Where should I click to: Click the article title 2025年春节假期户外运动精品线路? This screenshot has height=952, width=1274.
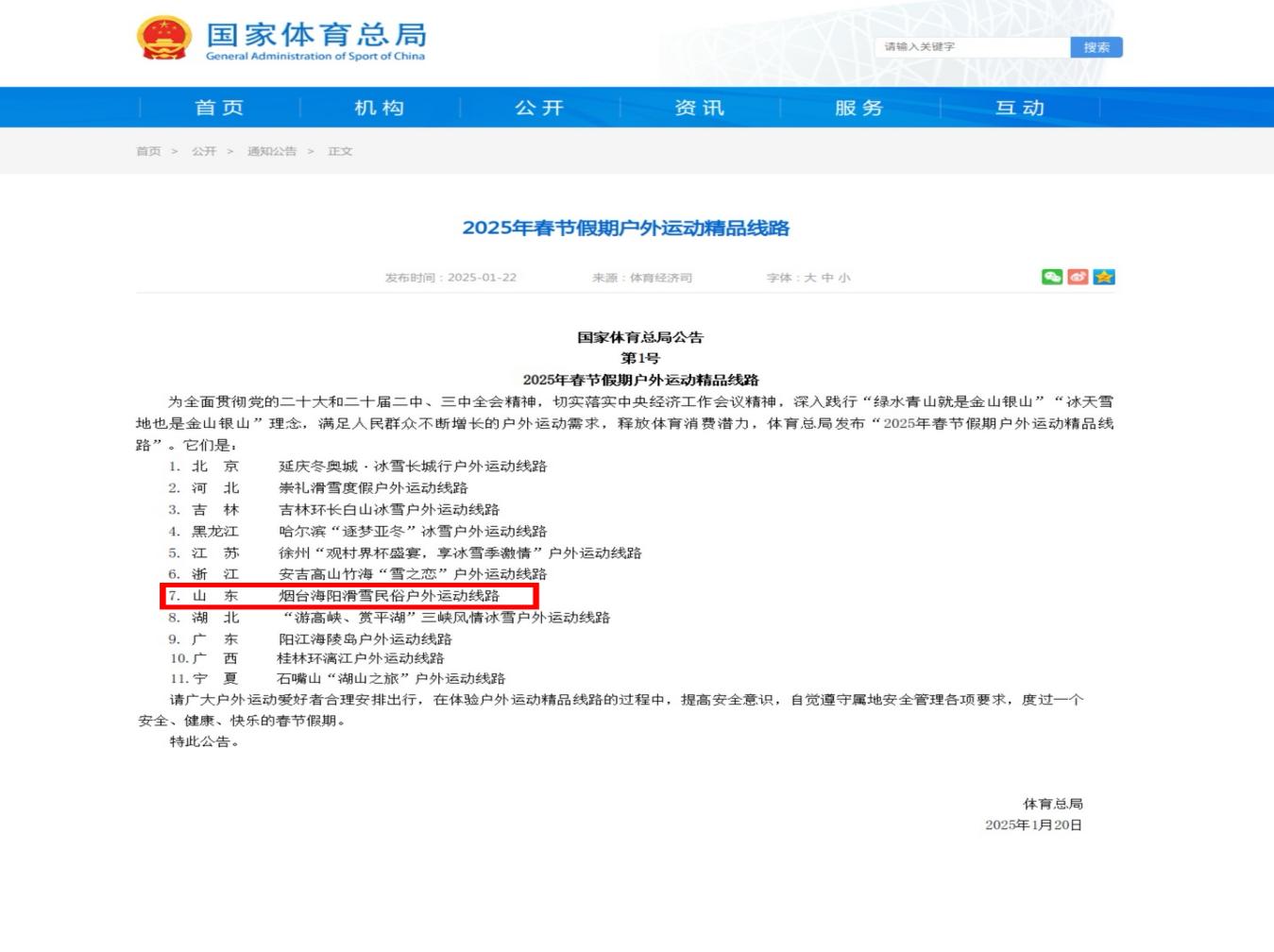625,228
